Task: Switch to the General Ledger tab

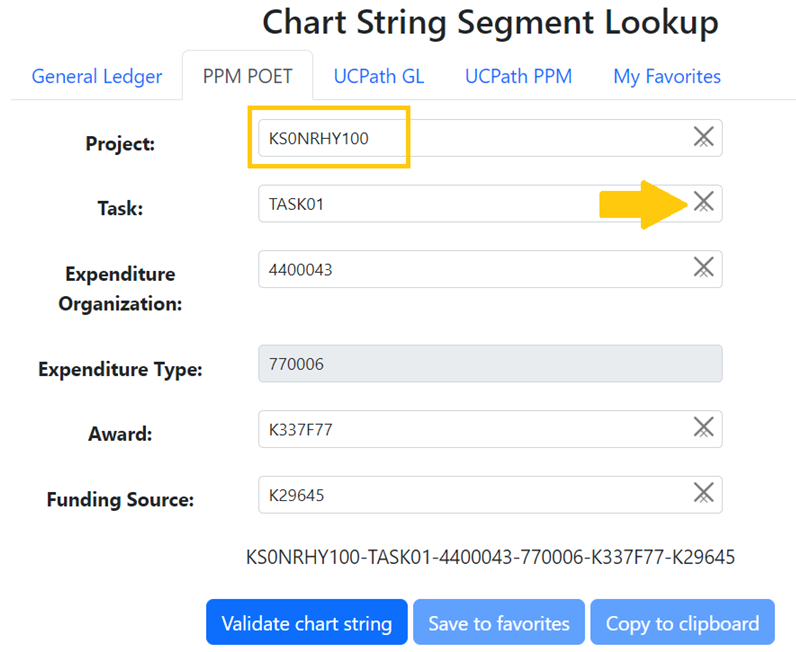Action: click(96, 76)
